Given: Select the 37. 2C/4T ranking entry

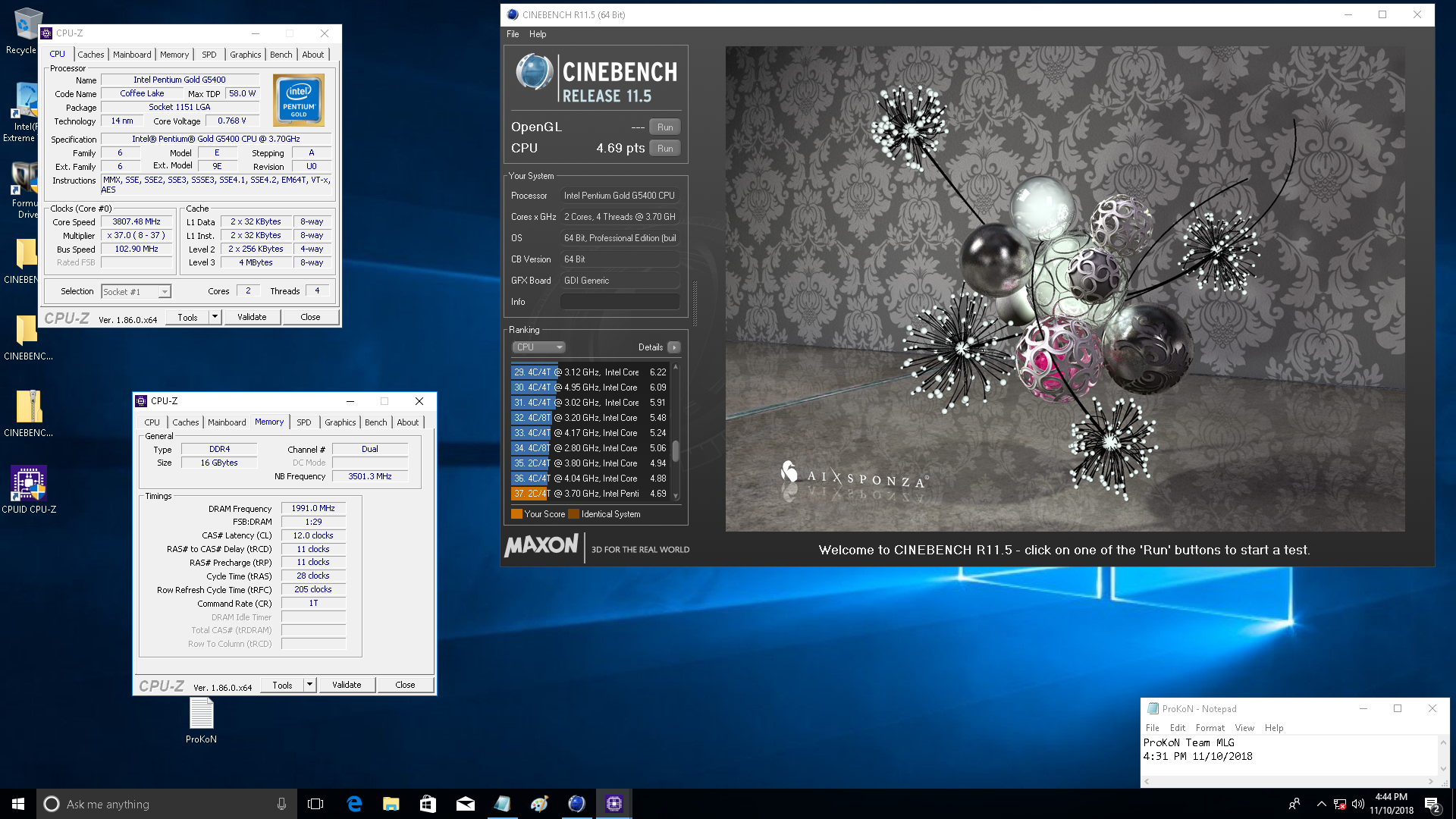Looking at the screenshot, I should [590, 494].
